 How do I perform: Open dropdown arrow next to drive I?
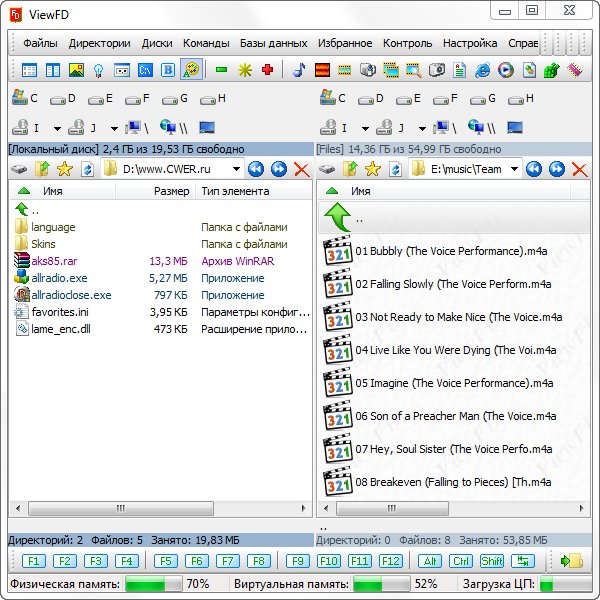tap(57, 128)
